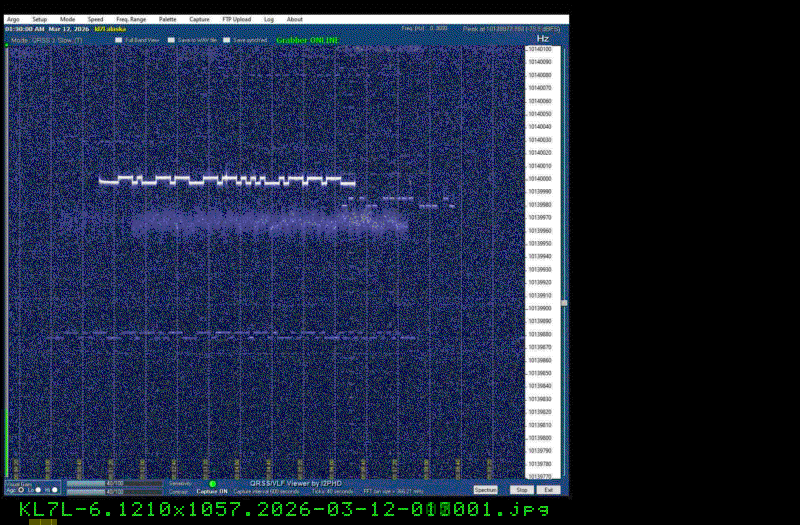Open the Log menu
Viewport: 800px width, 525px height.
click(x=269, y=19)
